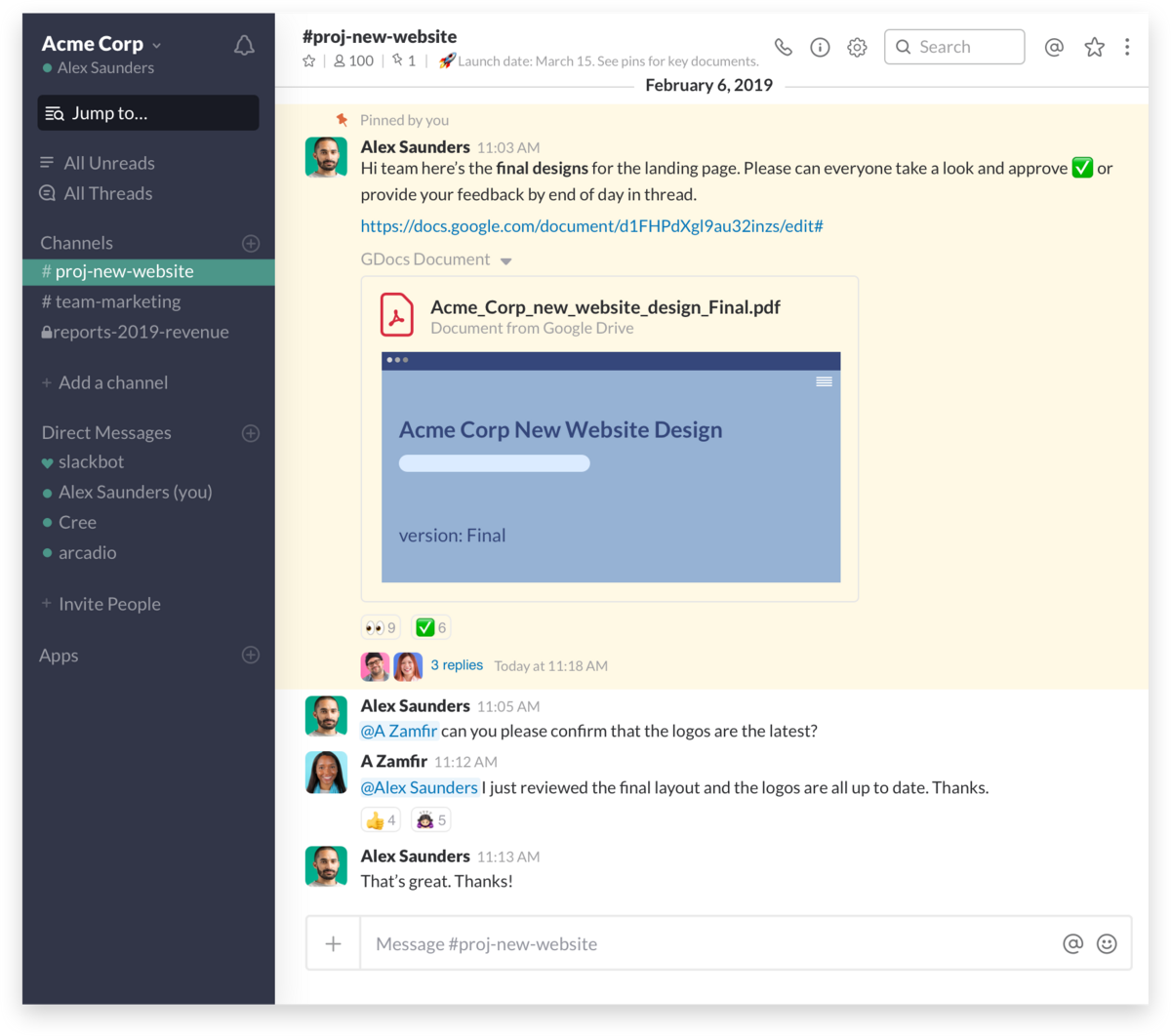
Task: Click the channel topic about launch date
Action: click(598, 60)
